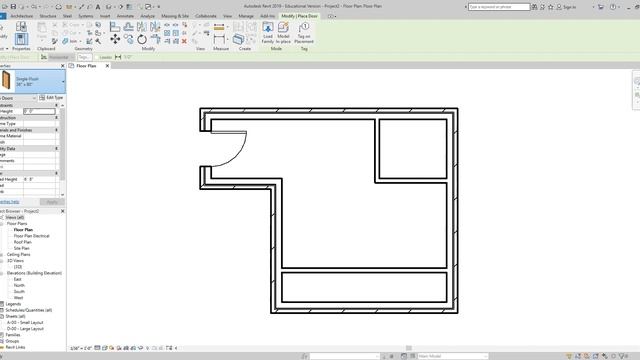Click the Sill Height input field
Image resolution: width=640 pixels, height=360 pixels.
point(39,111)
